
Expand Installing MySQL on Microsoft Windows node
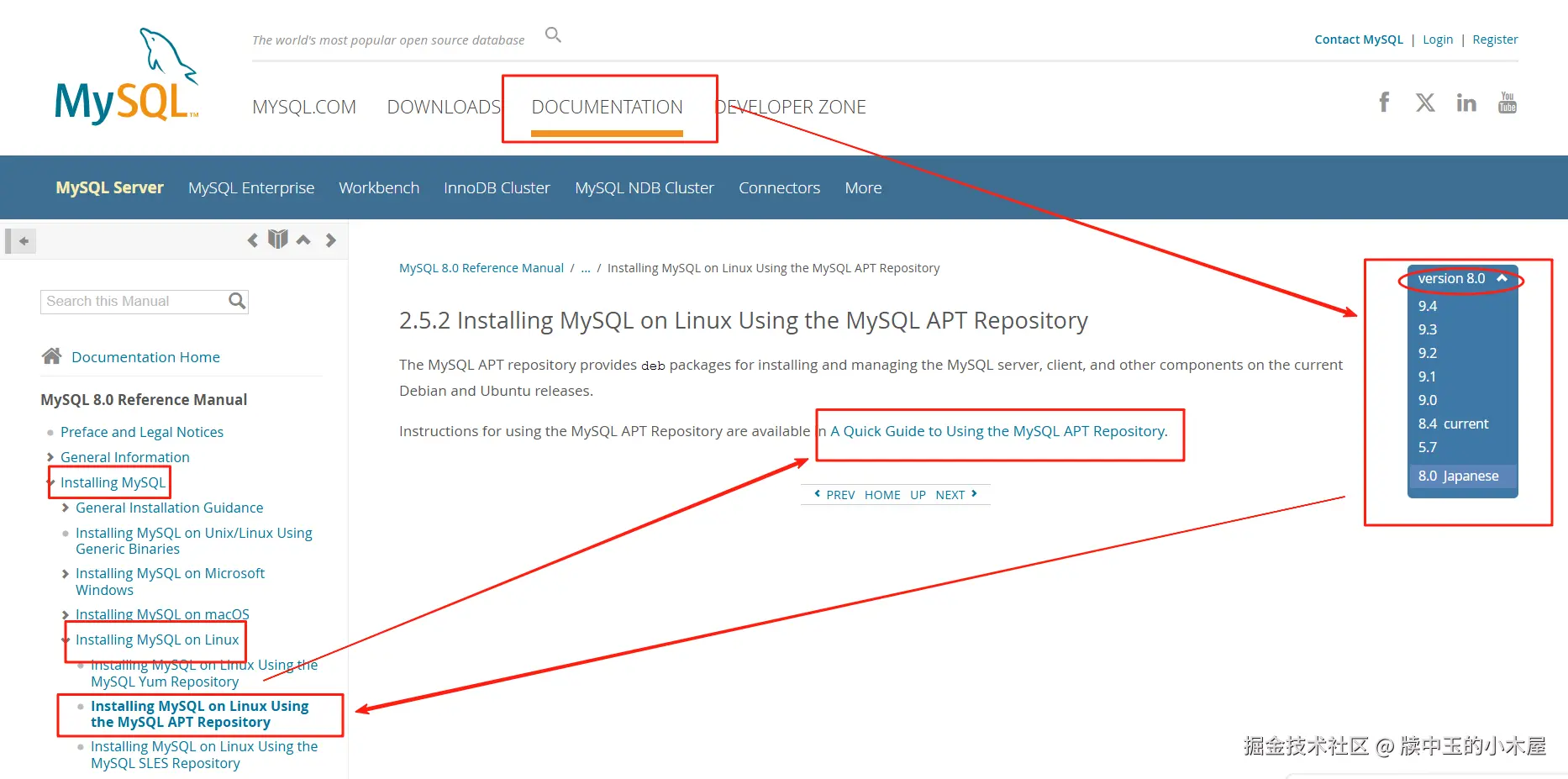pyautogui.click(x=66, y=573)
